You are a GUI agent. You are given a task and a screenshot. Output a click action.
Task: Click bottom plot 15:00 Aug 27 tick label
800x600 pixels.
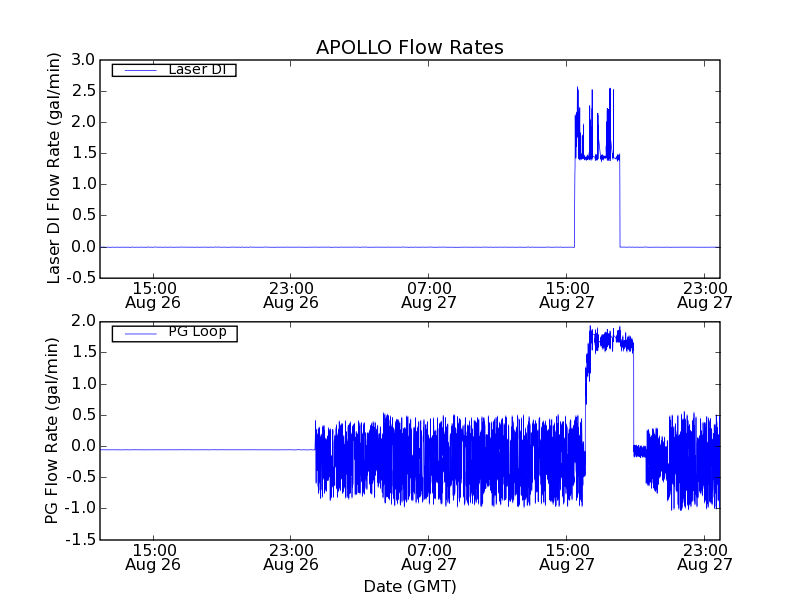567,557
